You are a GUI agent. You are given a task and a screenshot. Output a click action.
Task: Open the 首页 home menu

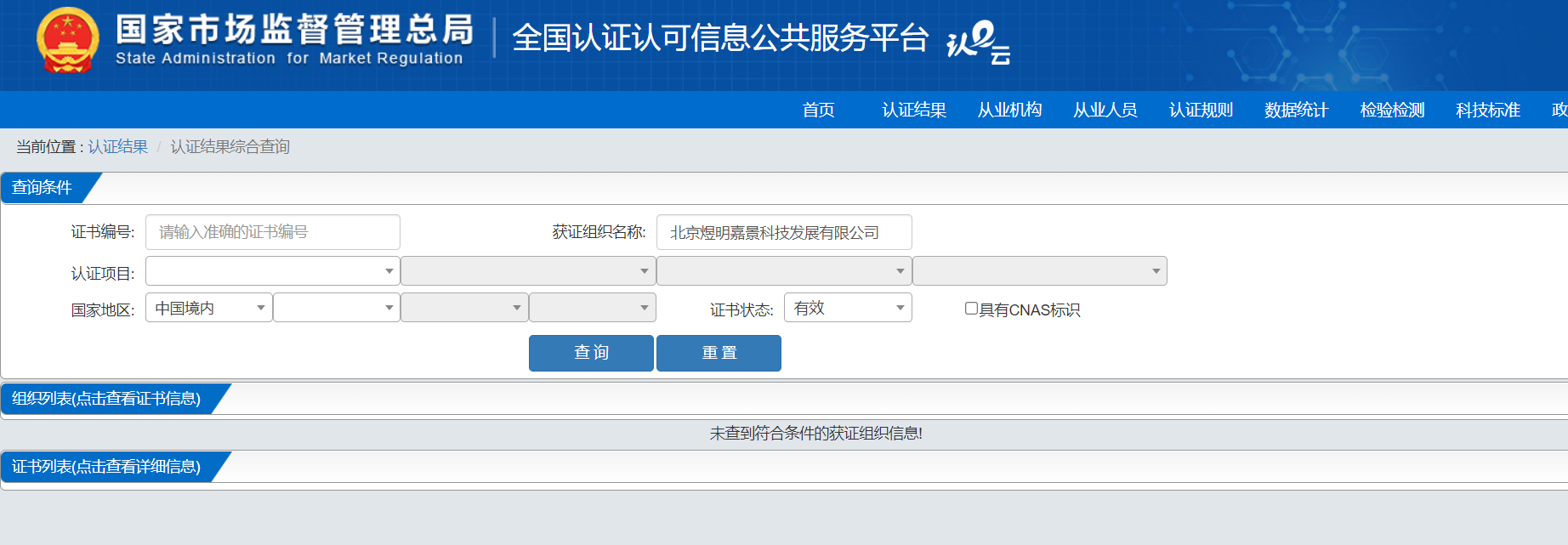pos(818,110)
